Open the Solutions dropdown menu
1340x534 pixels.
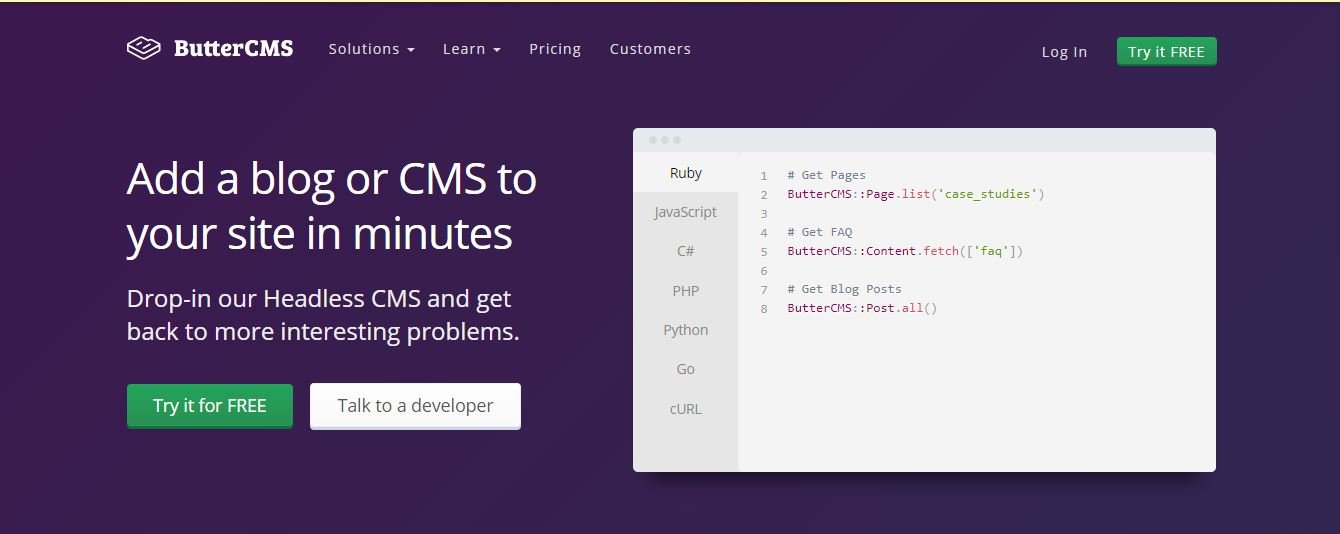pos(371,49)
